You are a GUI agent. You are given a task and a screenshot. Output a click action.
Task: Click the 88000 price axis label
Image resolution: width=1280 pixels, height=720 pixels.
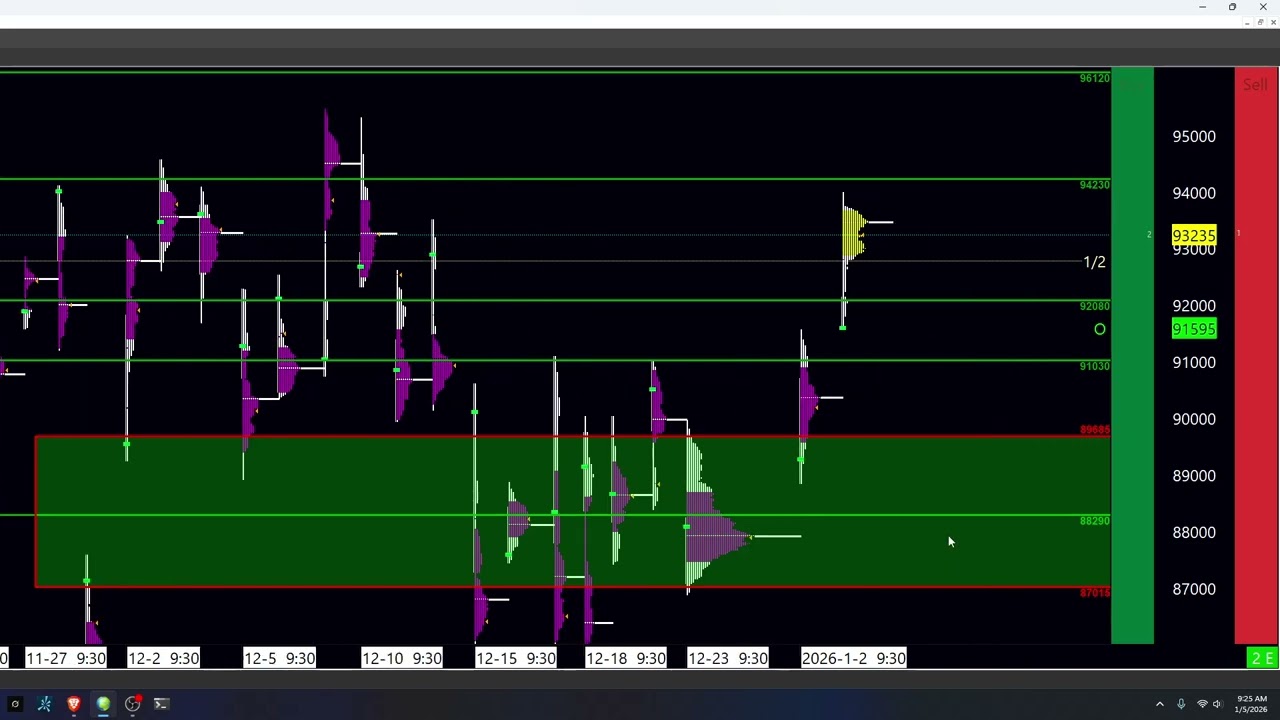tap(1194, 532)
